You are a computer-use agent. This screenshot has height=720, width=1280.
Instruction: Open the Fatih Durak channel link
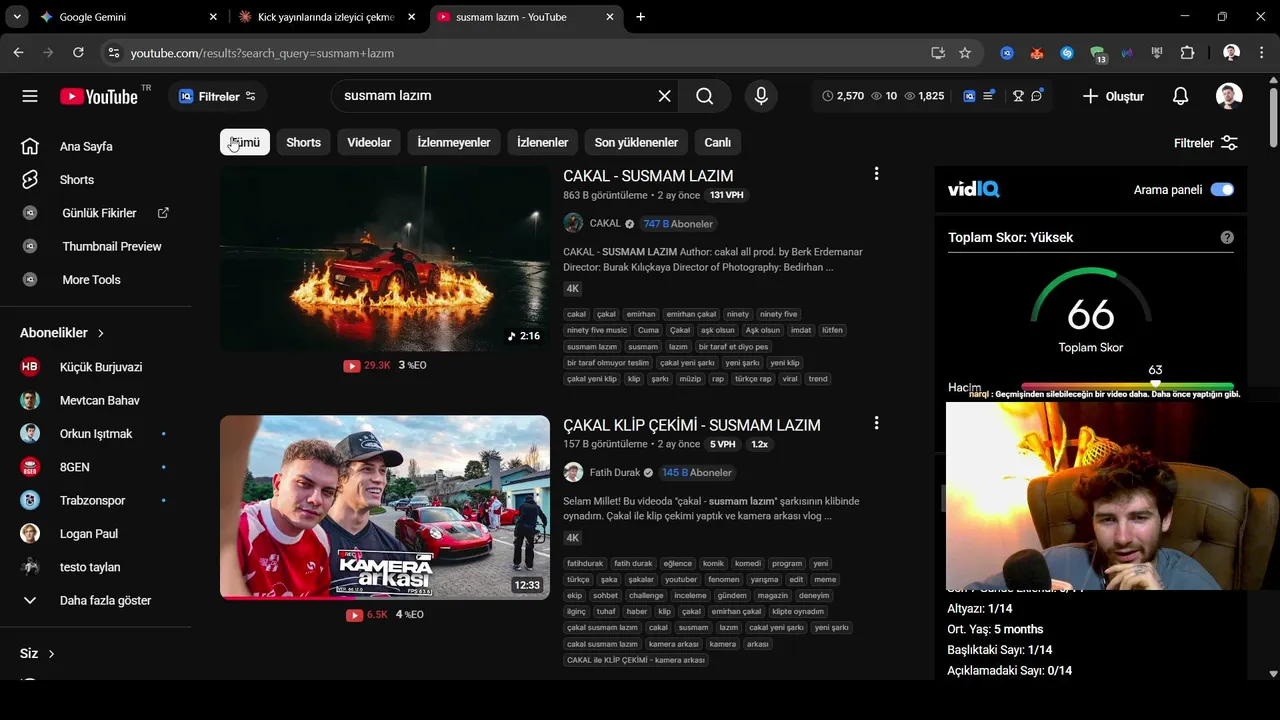click(615, 473)
